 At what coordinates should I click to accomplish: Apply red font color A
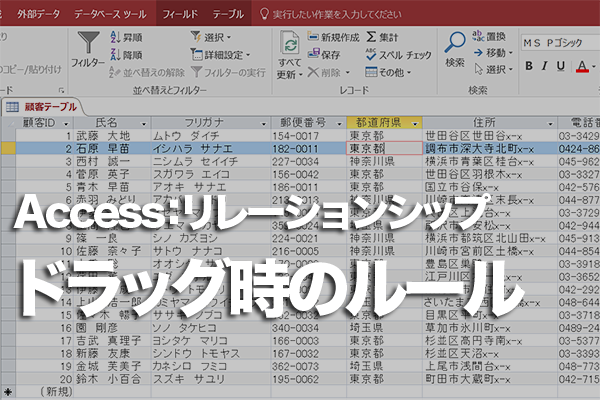pyautogui.click(x=582, y=67)
